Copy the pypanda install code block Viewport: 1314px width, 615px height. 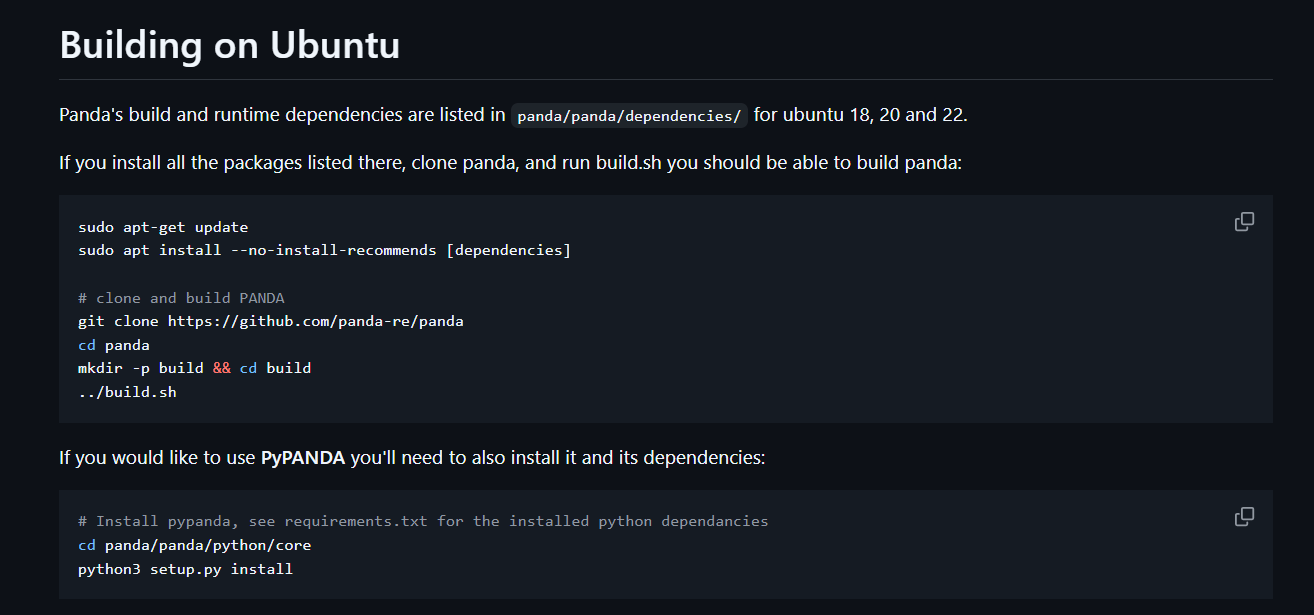1244,517
